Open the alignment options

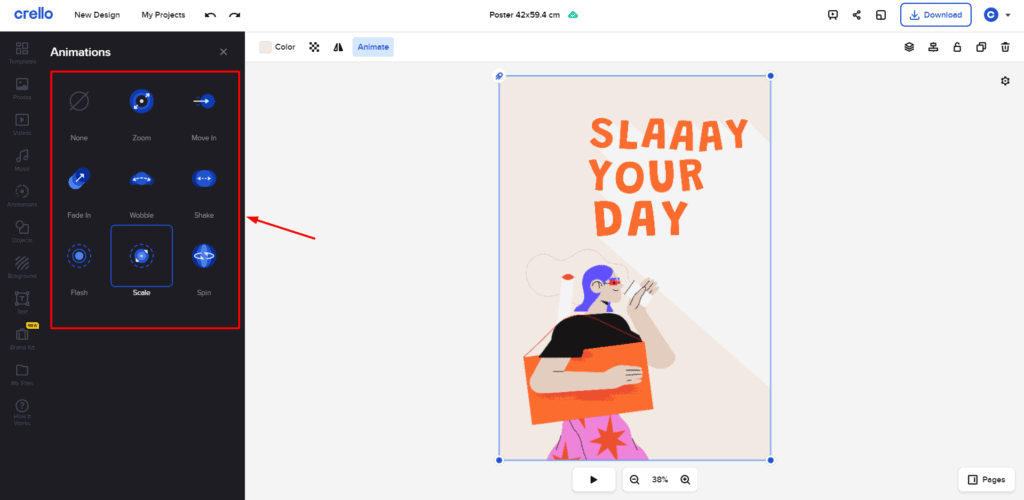point(933,47)
